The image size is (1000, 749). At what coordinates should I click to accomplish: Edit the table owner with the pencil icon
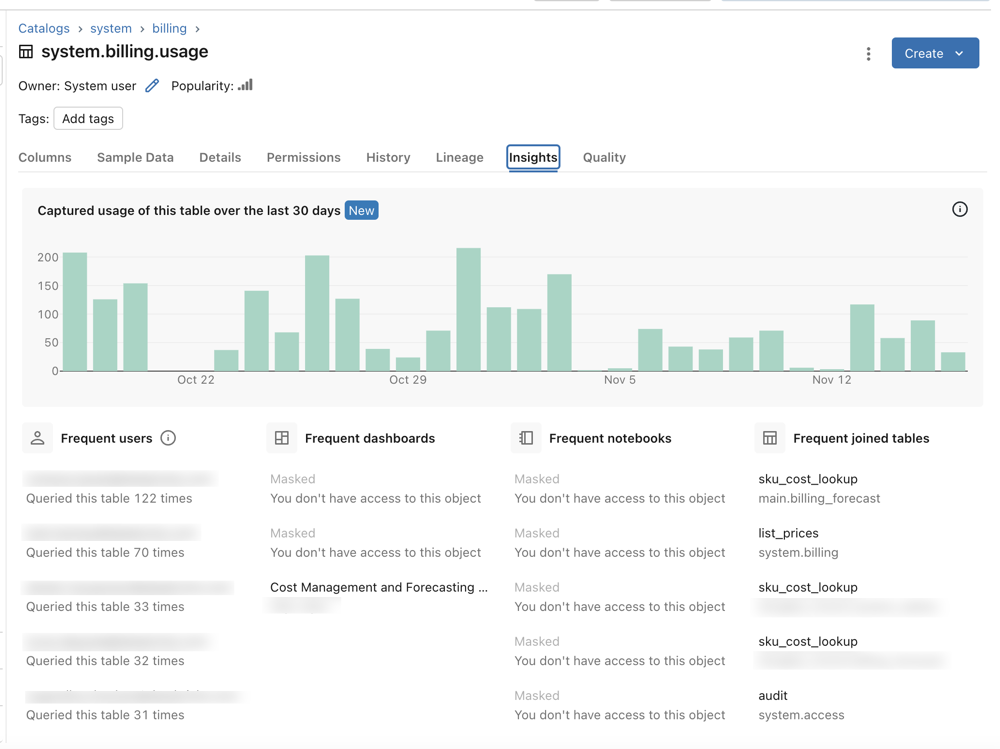pos(152,86)
